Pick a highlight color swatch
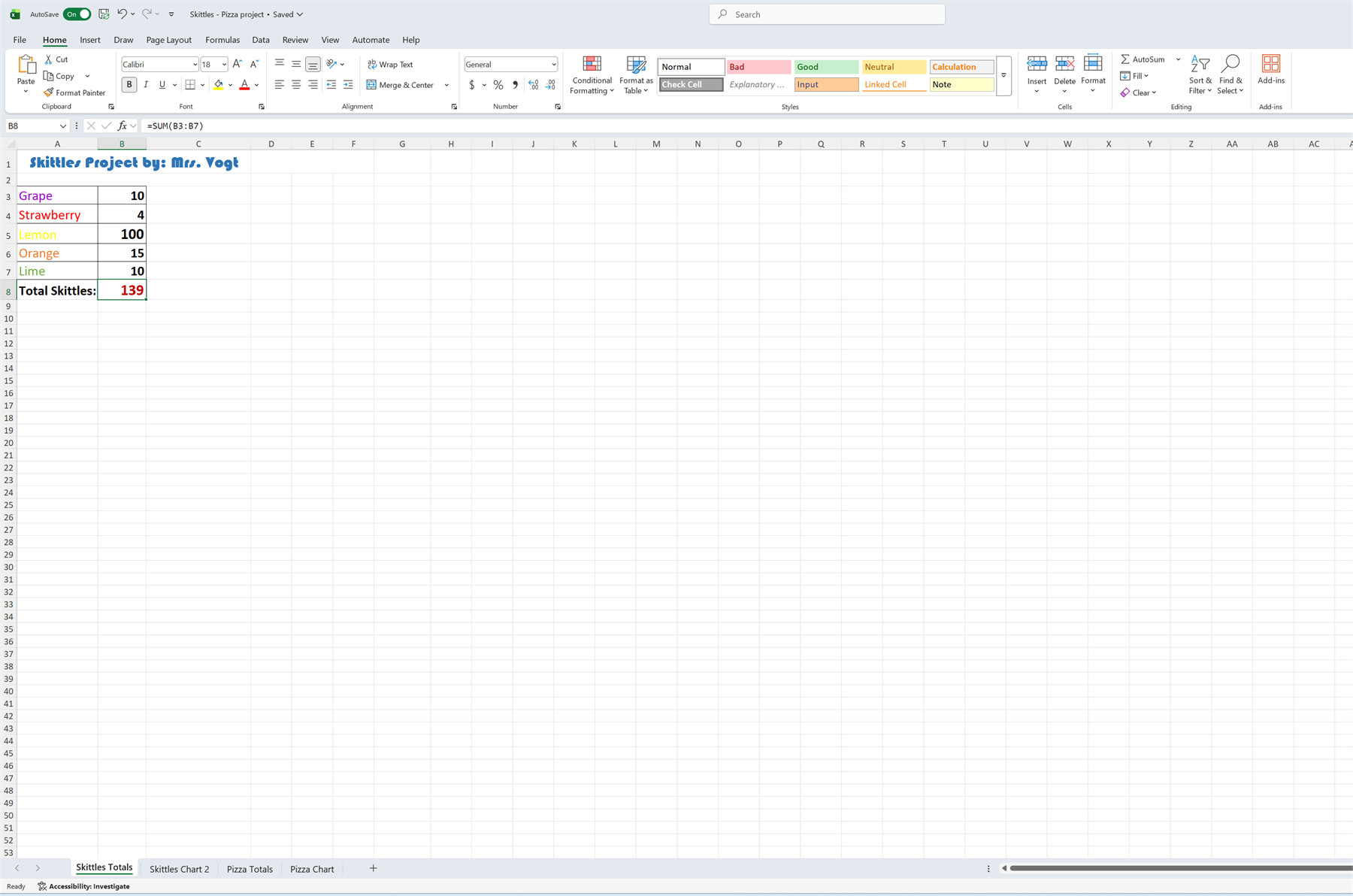 (x=219, y=85)
